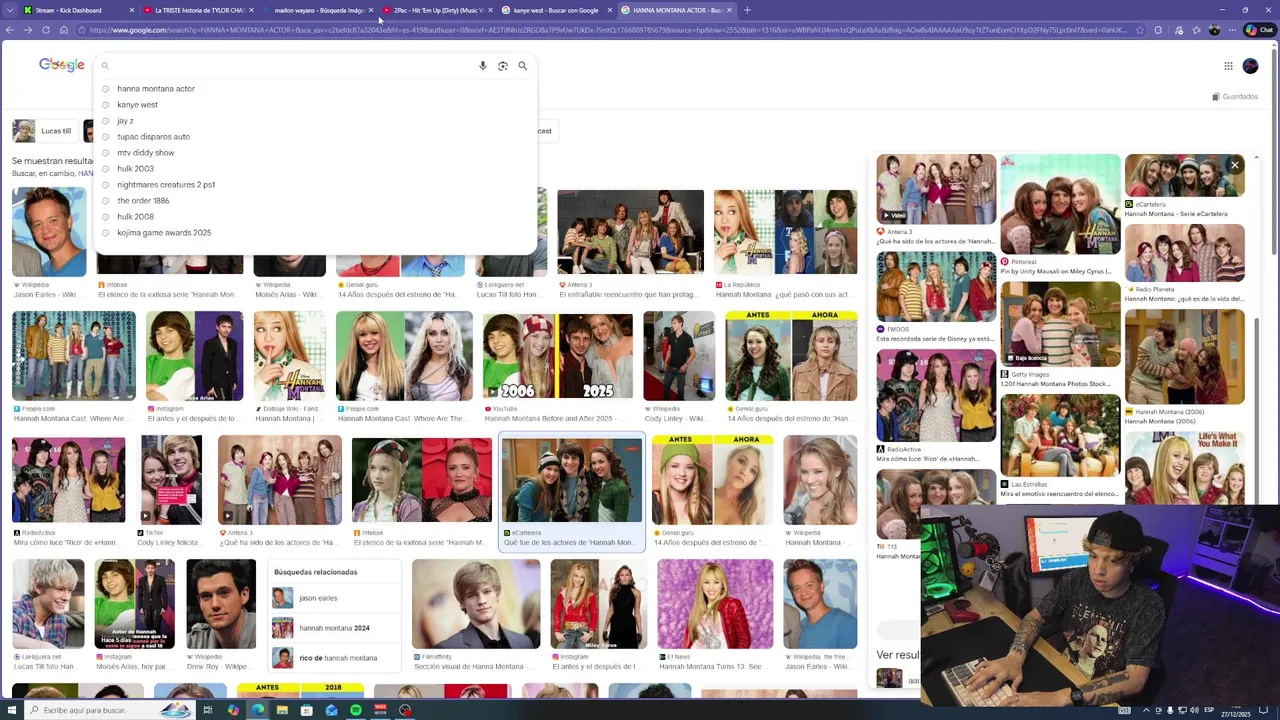1280x720 pixels.
Task: Open related search 'rico de hannah montana'
Action: click(x=337, y=658)
